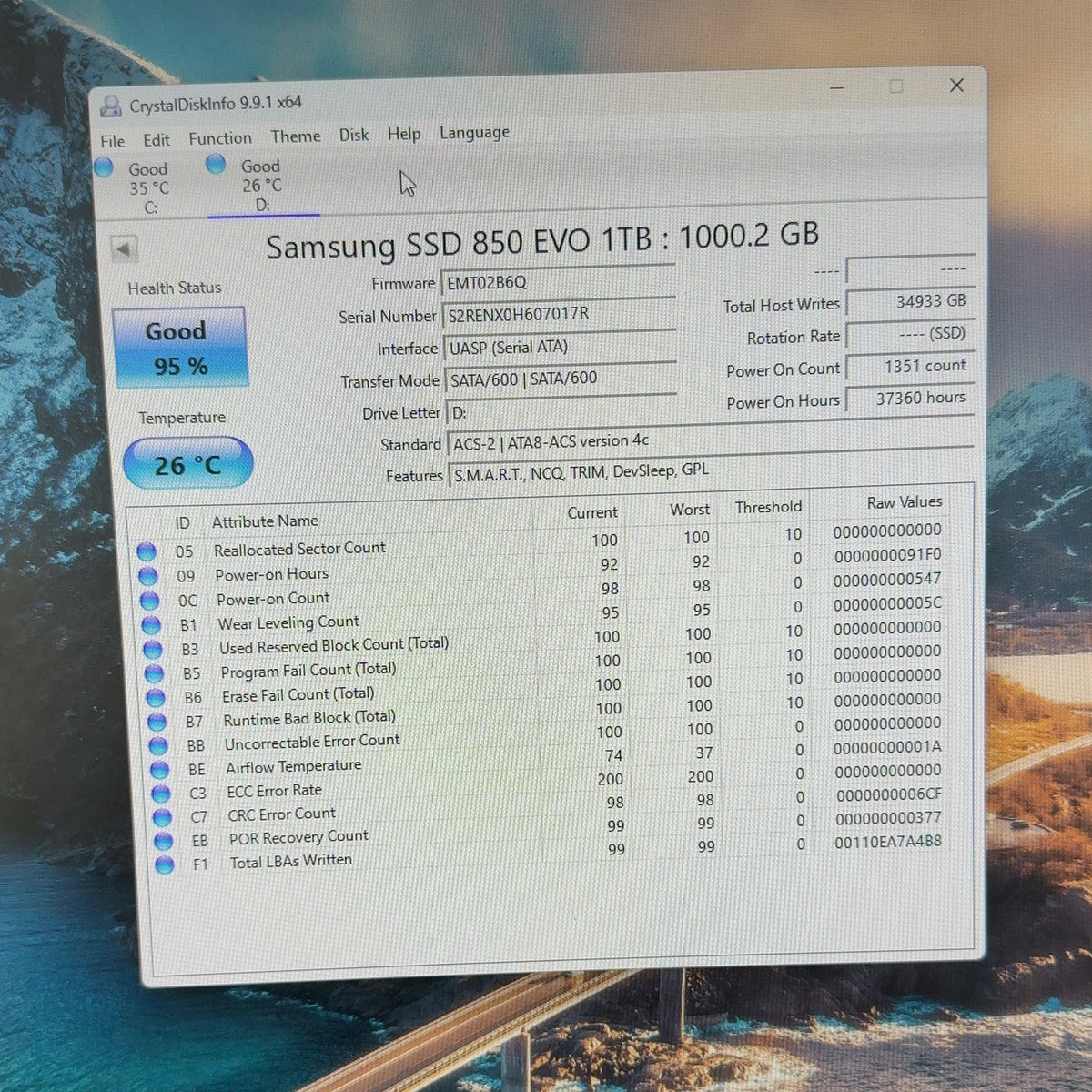Click status icon for Power-on Hours row

(x=147, y=576)
